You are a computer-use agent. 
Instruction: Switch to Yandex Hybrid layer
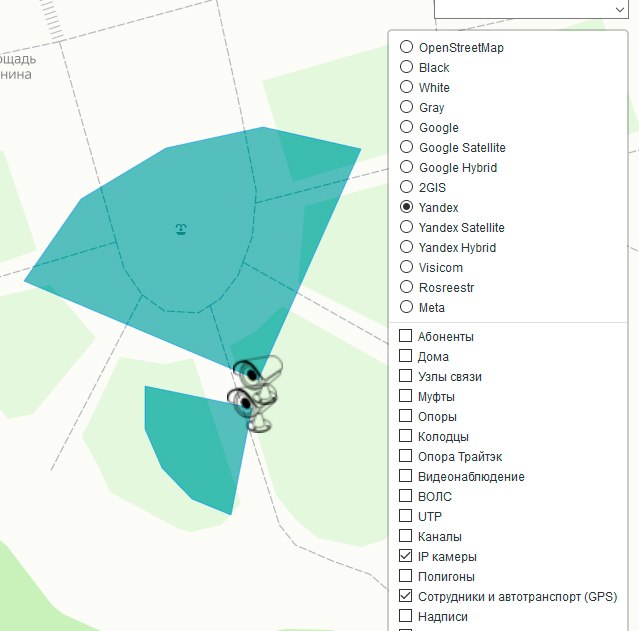click(406, 247)
